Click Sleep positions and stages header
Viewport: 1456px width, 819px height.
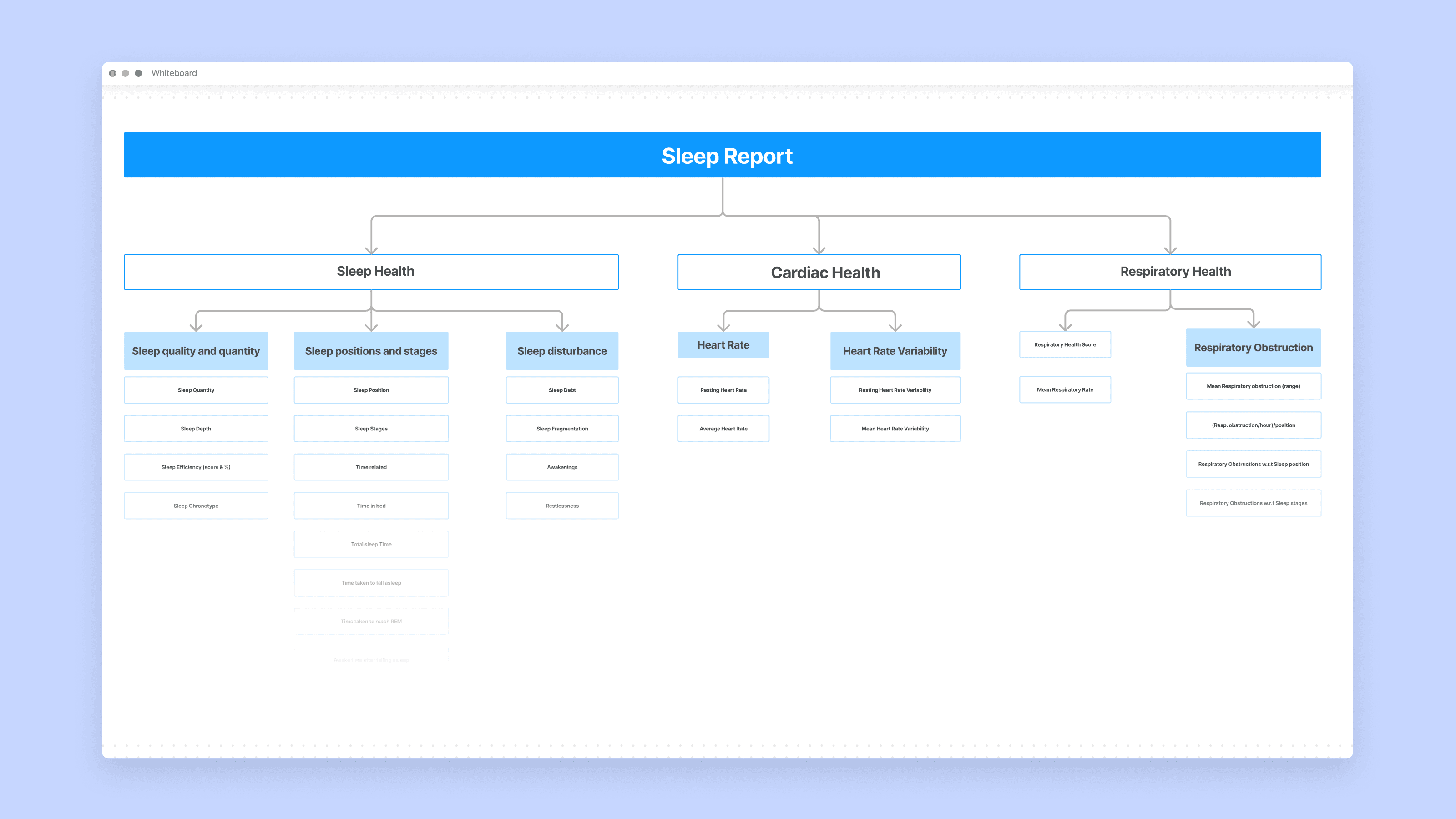point(371,351)
